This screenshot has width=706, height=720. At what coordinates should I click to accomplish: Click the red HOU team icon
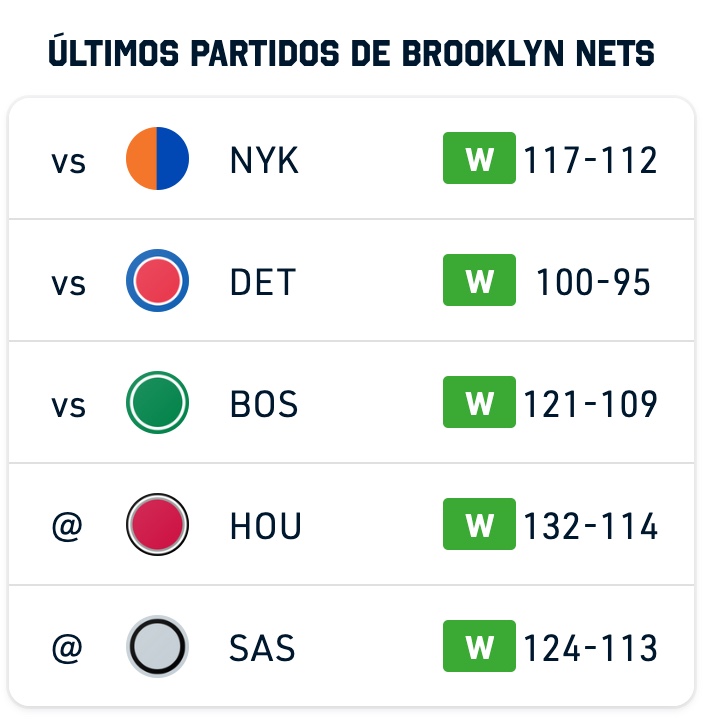tap(157, 524)
